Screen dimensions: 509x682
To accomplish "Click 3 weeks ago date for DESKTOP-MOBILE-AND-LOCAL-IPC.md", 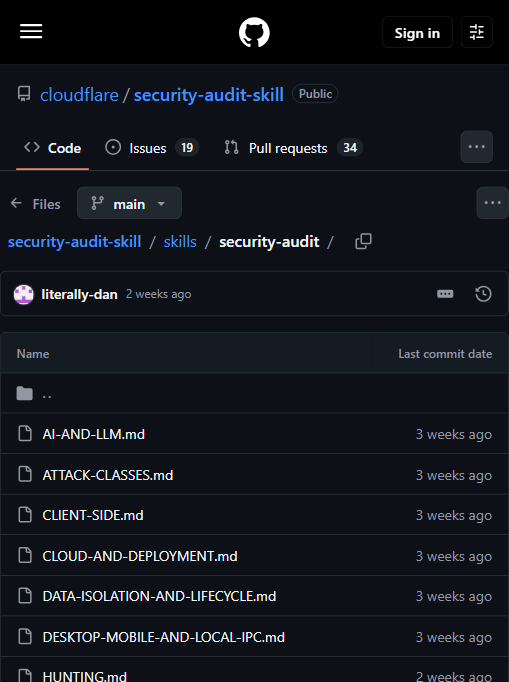I will 454,637.
